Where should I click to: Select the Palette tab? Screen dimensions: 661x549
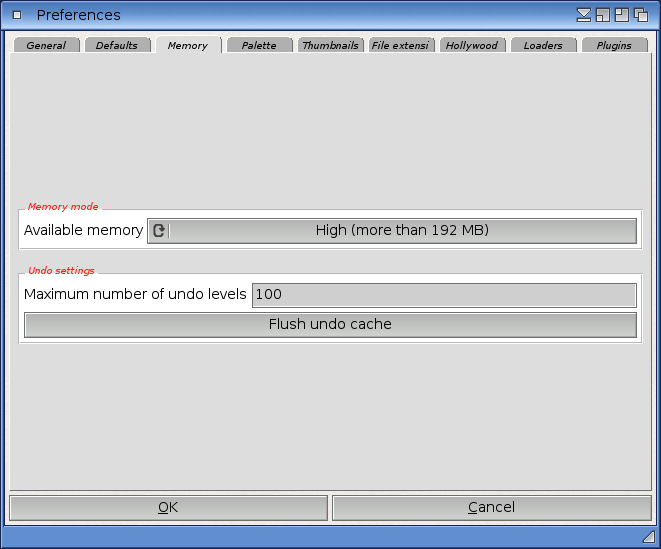pyautogui.click(x=259, y=45)
